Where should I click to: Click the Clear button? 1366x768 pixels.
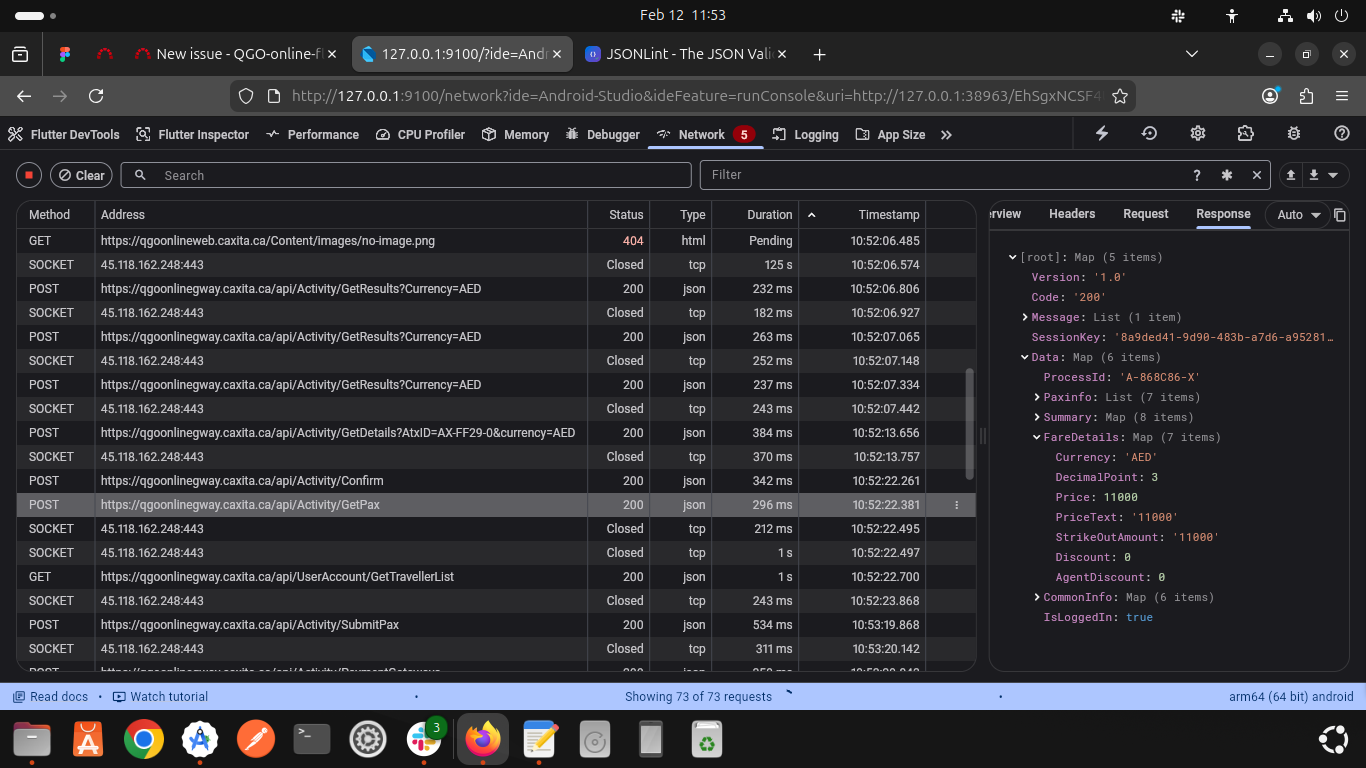click(x=81, y=175)
